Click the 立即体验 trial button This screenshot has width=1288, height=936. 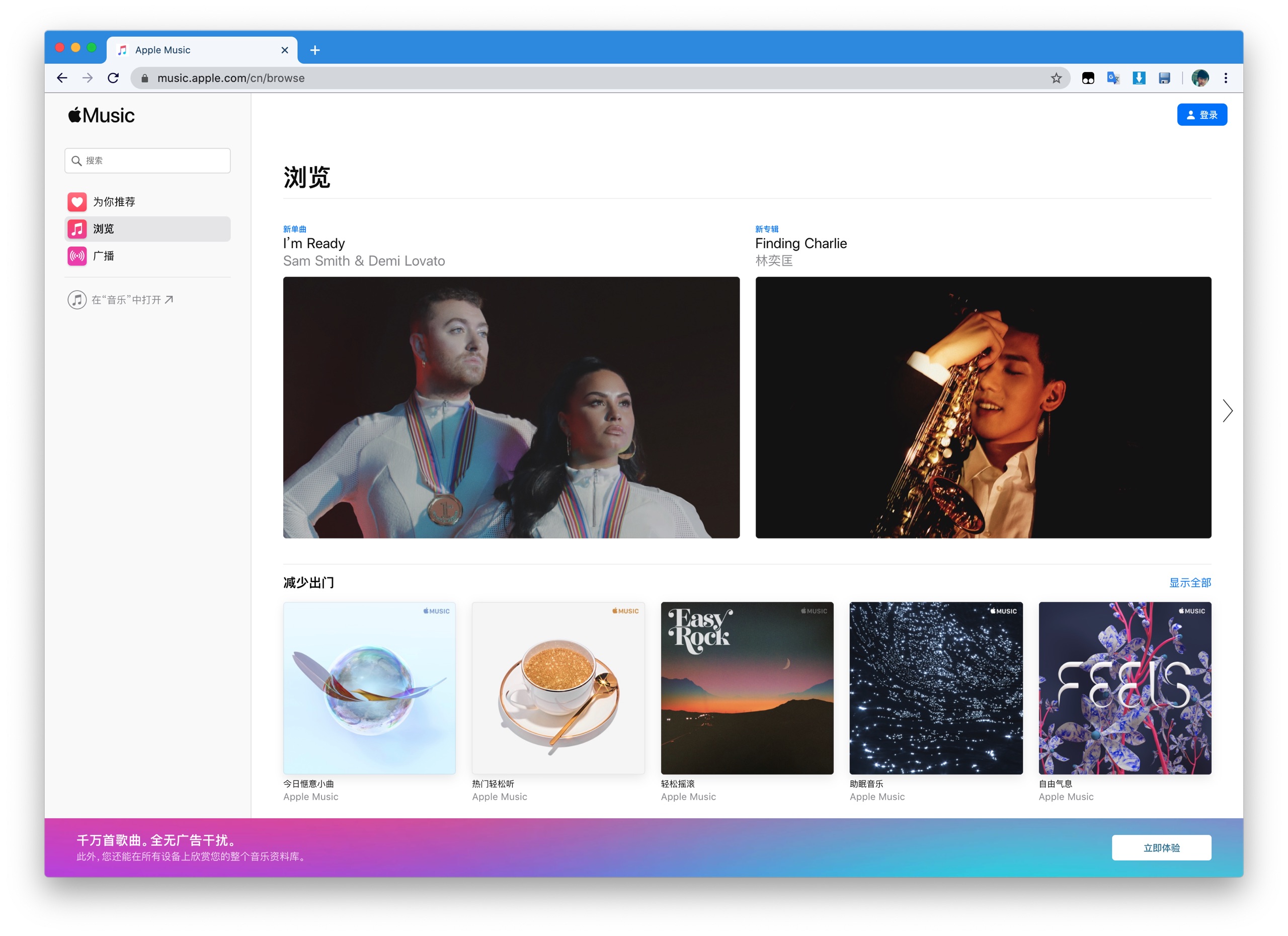point(1161,847)
